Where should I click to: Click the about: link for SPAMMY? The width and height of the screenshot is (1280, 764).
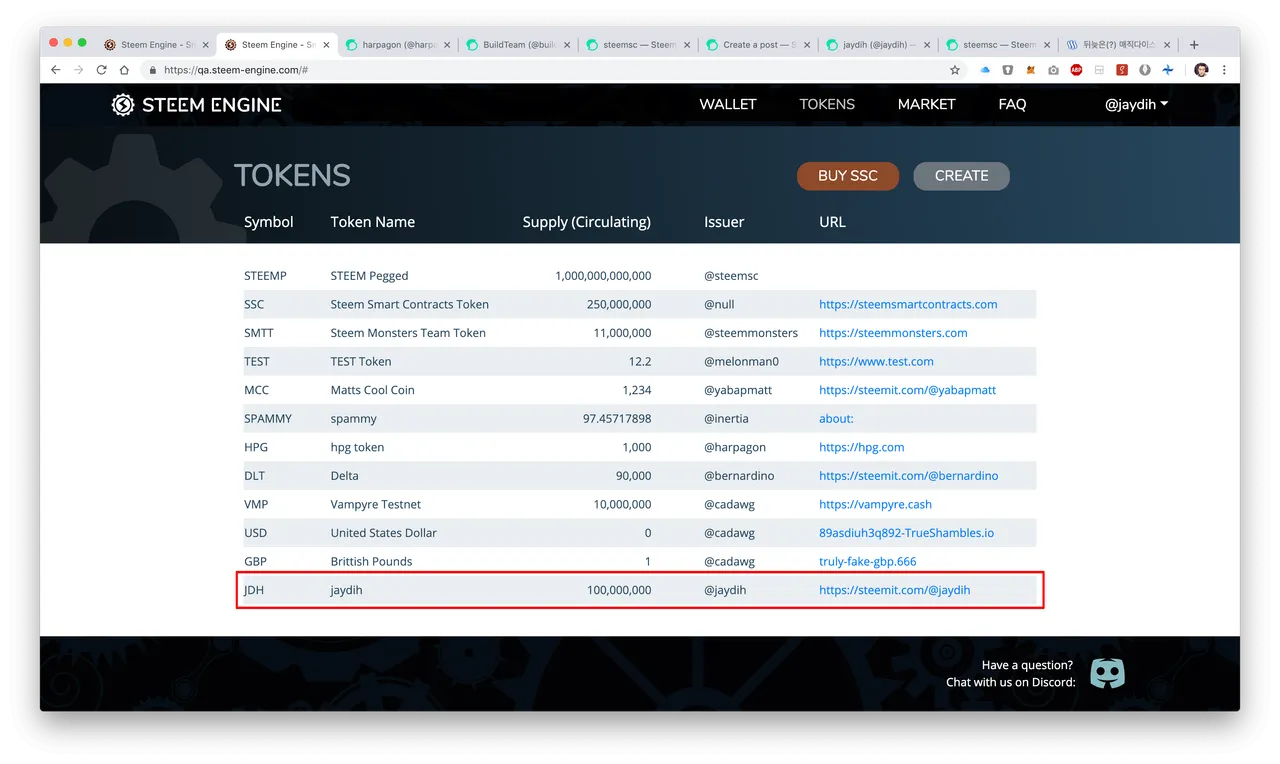click(x=836, y=419)
